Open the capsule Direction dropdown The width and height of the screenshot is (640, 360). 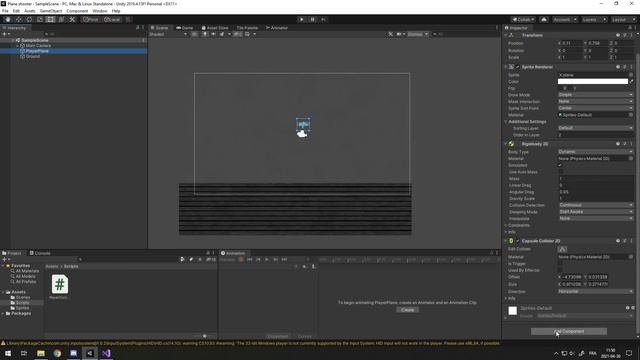coord(596,291)
